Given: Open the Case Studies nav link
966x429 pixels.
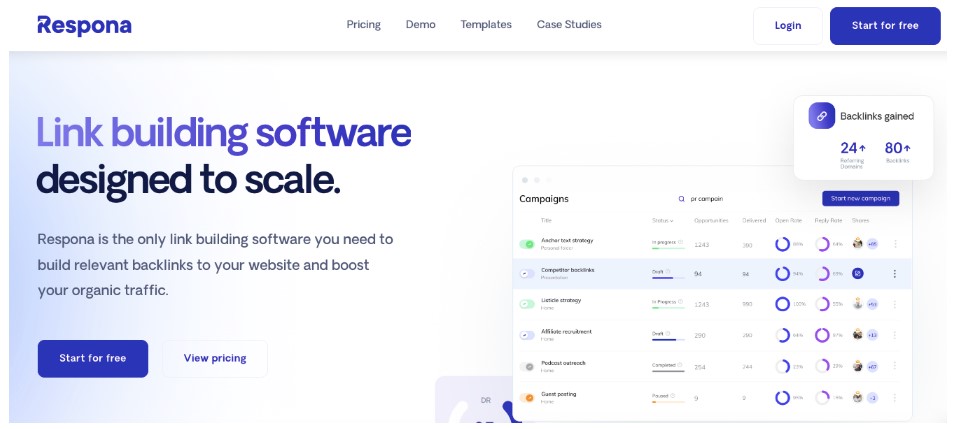Looking at the screenshot, I should tap(569, 25).
